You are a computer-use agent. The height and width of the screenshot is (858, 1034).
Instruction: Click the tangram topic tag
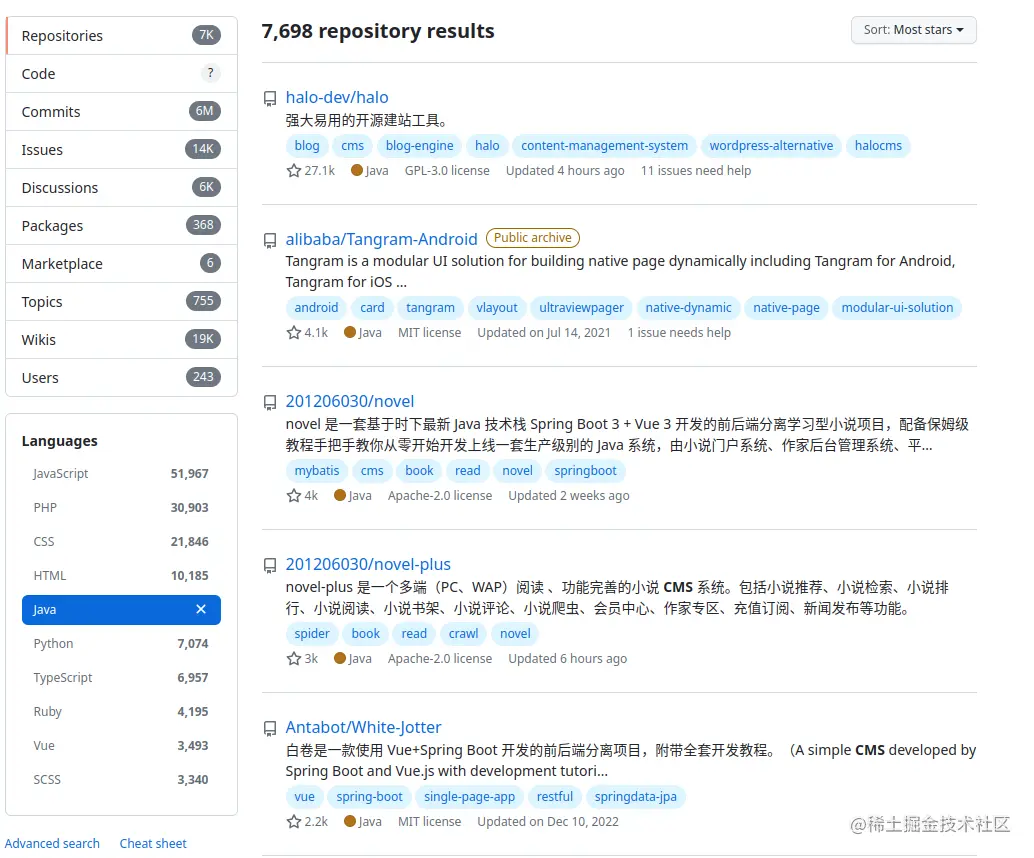pos(430,308)
